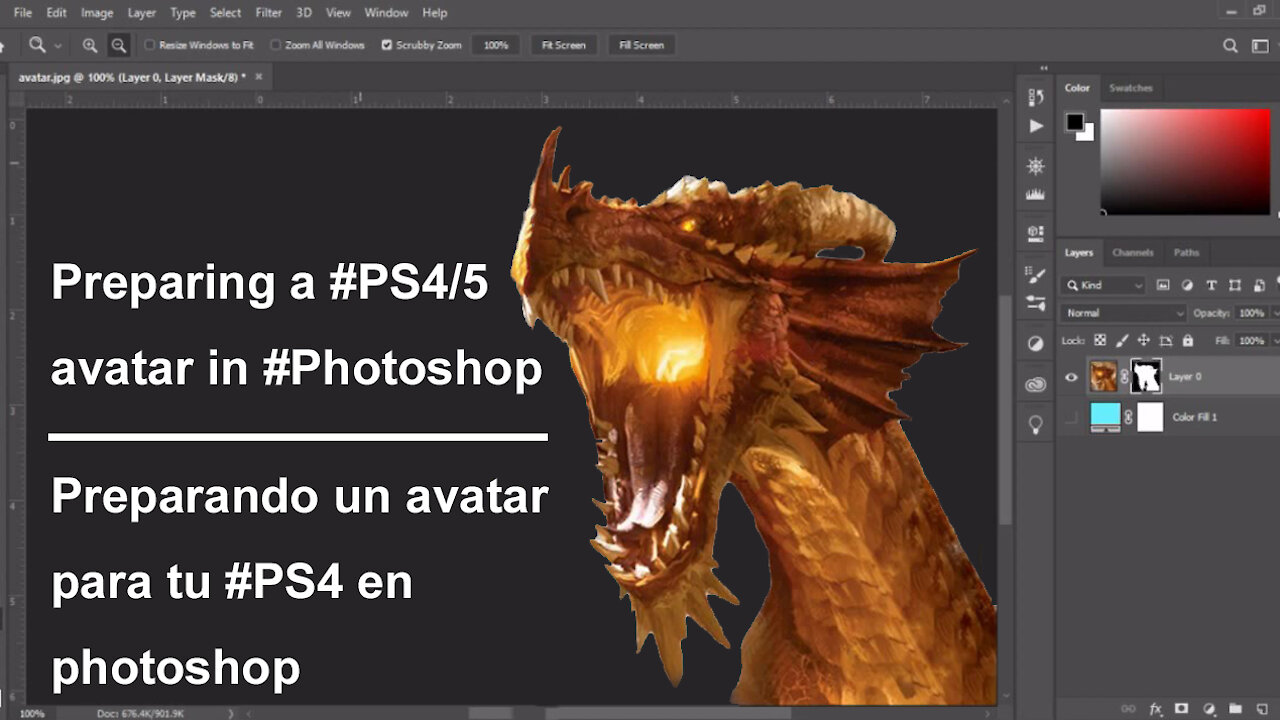Lock transparent pixels on layer

(1100, 340)
